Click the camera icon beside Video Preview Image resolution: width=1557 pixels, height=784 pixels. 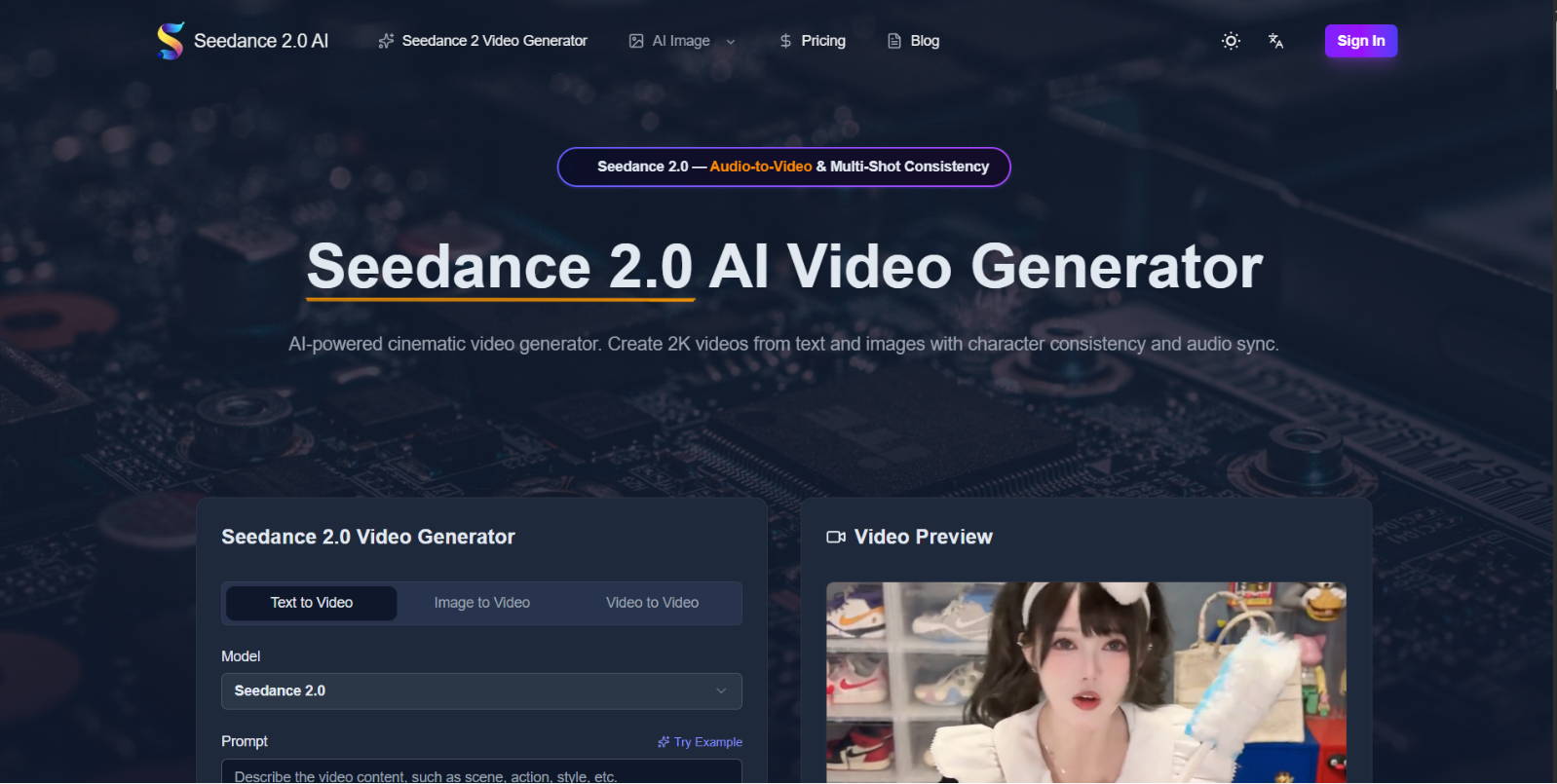(x=836, y=538)
